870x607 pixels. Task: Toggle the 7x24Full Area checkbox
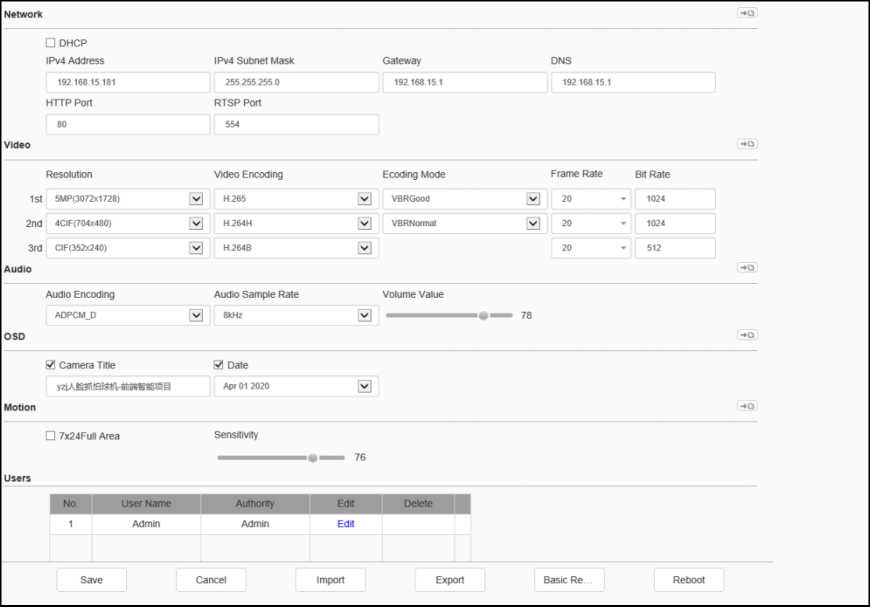pyautogui.click(x=51, y=436)
